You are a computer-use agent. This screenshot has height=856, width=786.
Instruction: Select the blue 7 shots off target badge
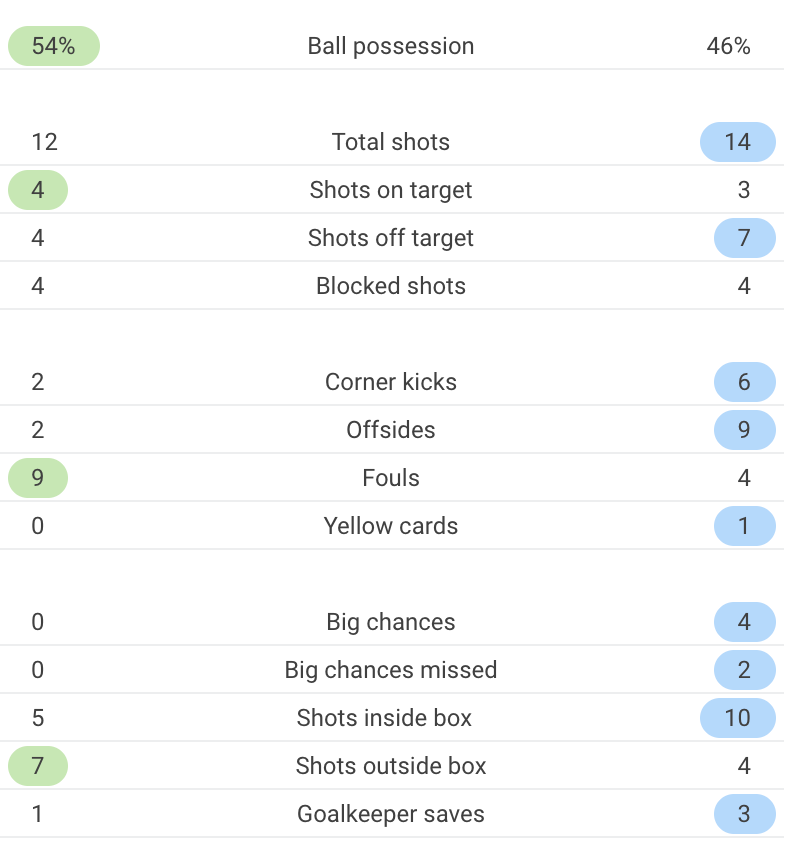click(745, 238)
